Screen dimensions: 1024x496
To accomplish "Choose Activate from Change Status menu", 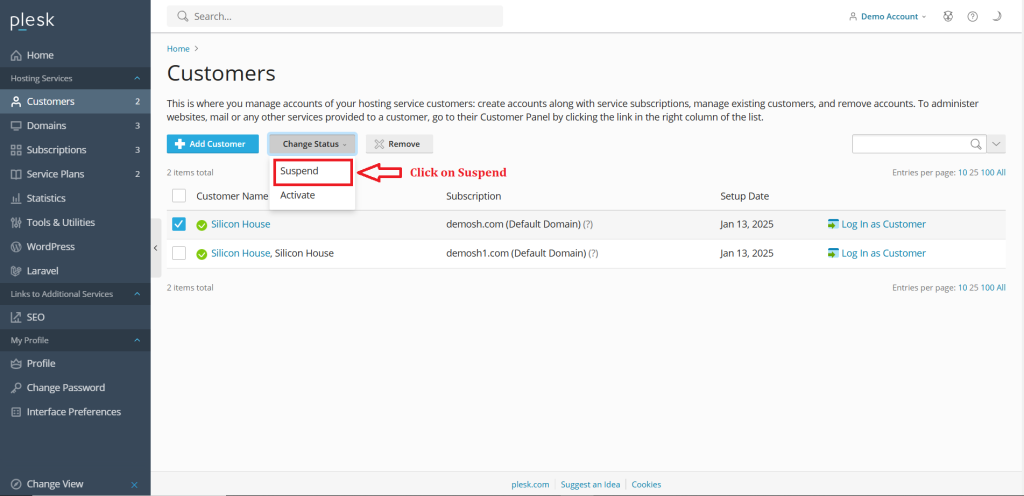I will [312, 195].
